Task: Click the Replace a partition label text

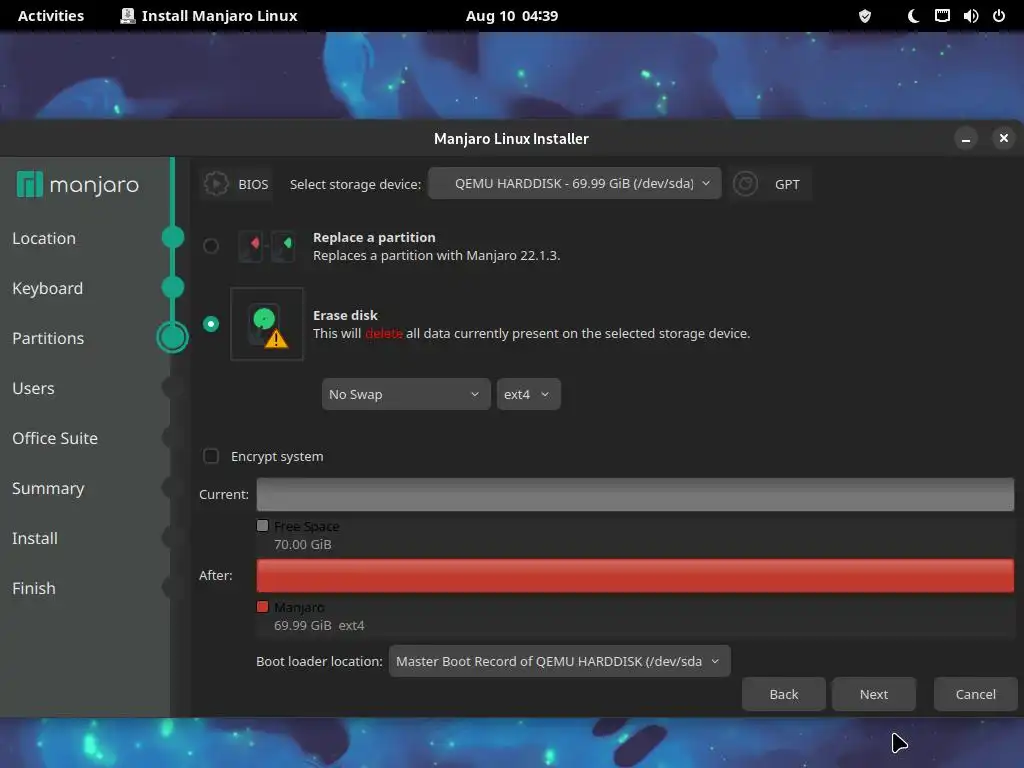Action: tap(374, 238)
